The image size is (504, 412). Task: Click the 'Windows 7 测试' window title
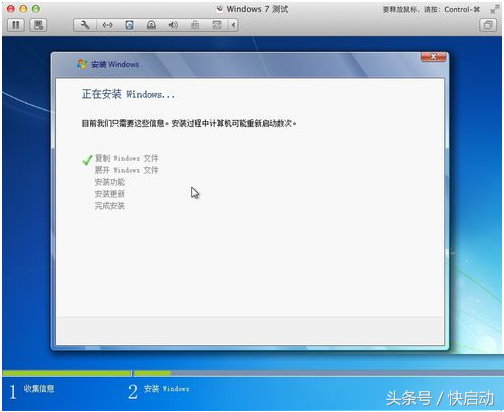coord(257,9)
